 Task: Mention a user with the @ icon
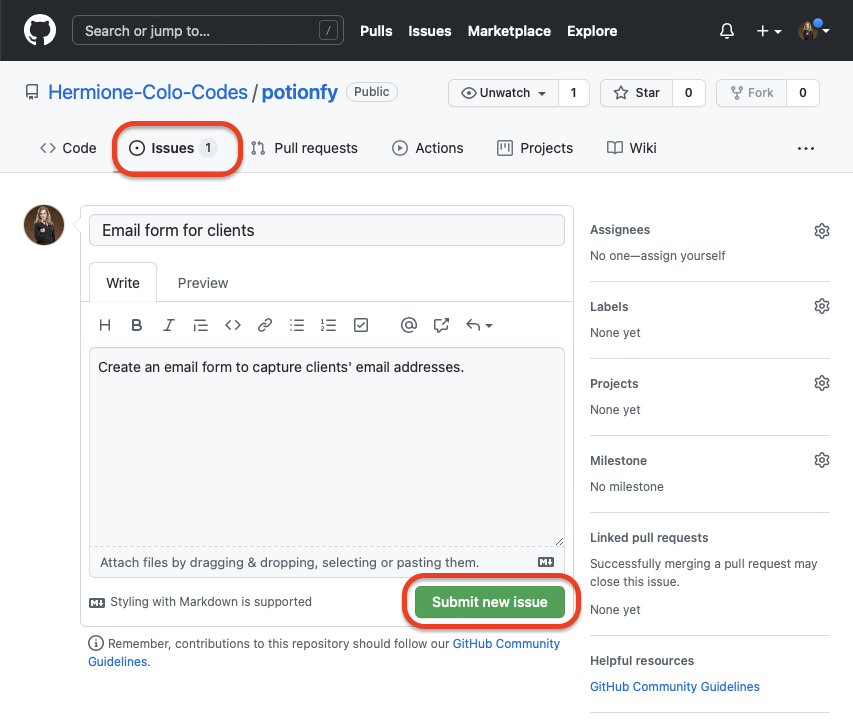pyautogui.click(x=408, y=325)
